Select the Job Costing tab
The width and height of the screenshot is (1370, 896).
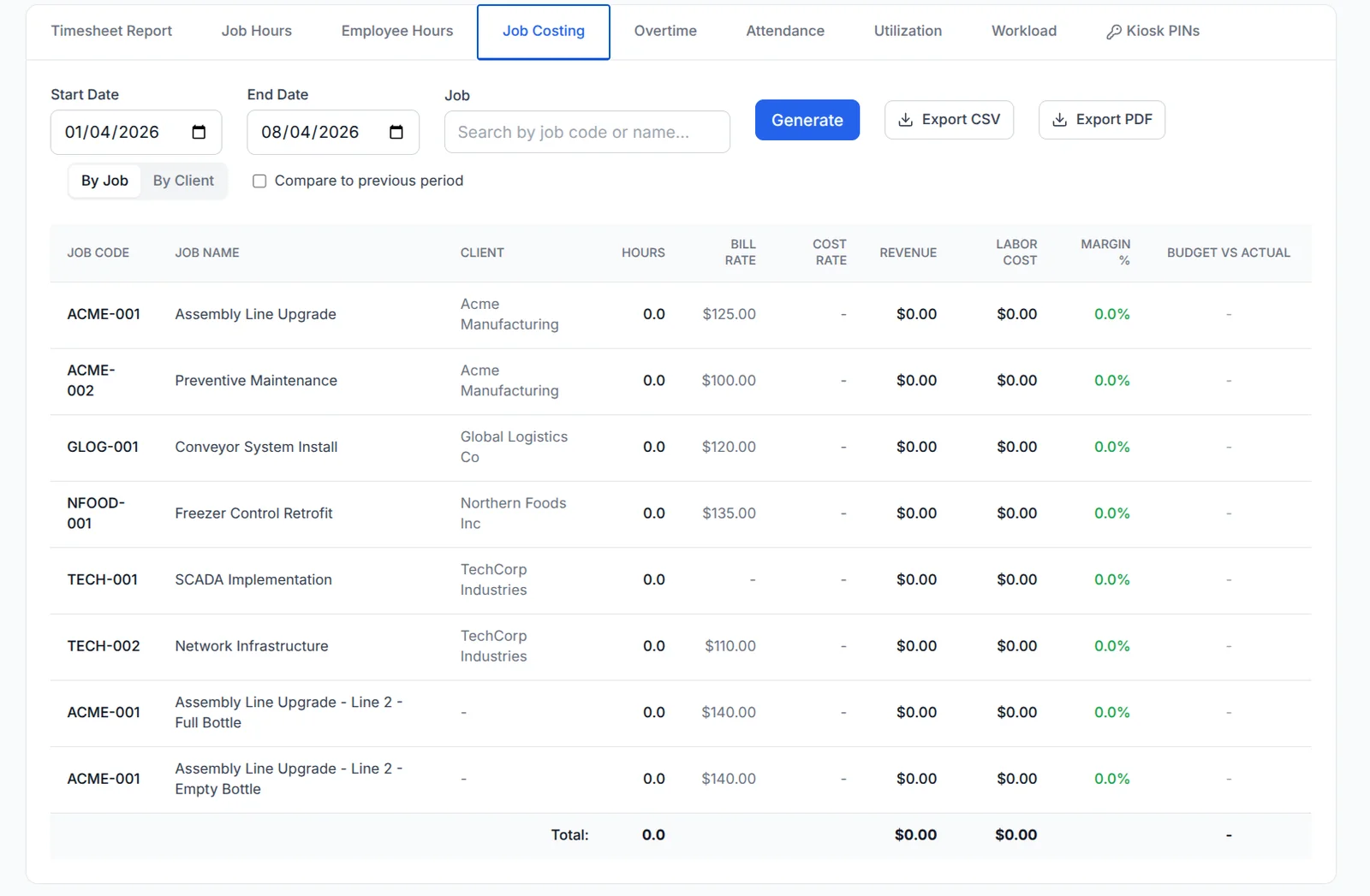tap(544, 32)
